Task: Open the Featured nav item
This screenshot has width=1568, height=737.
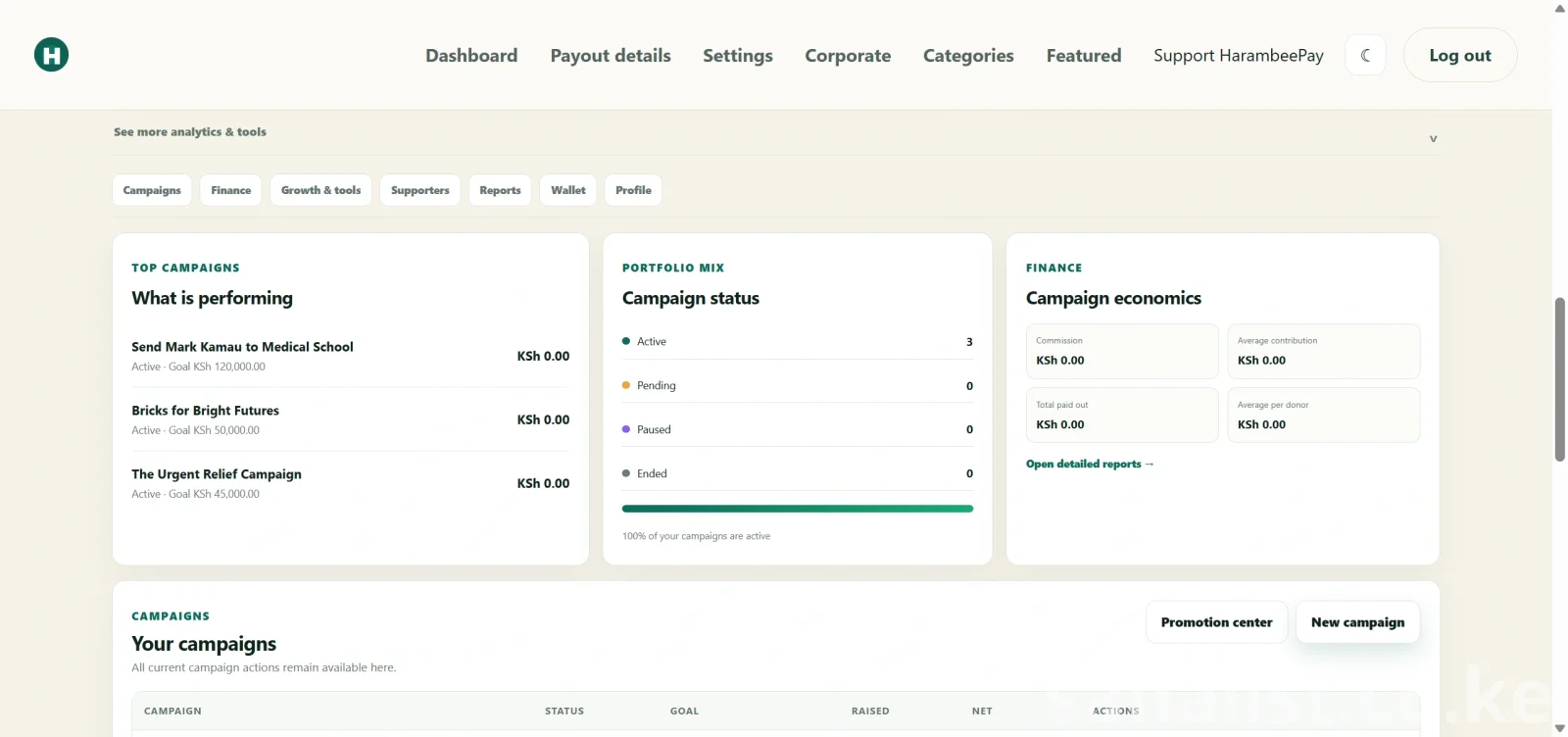Action: coord(1084,56)
